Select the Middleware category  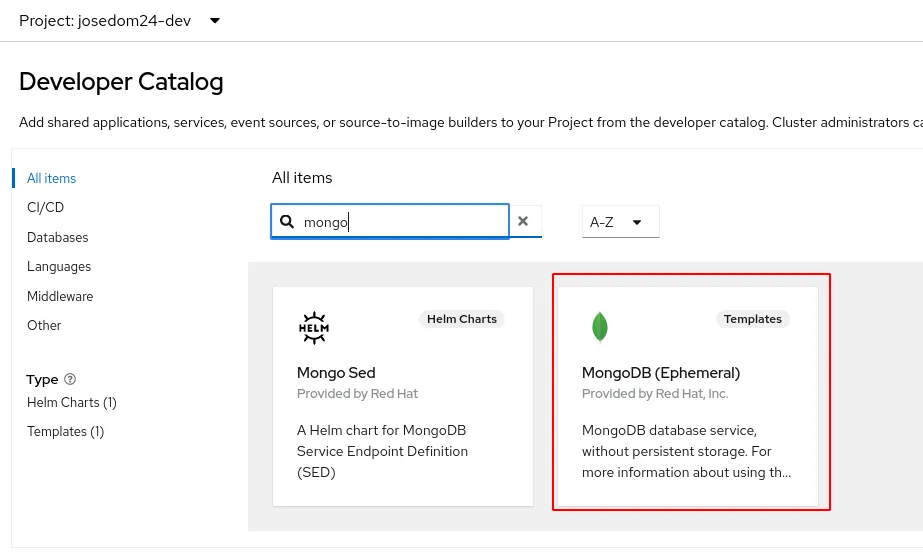(x=60, y=296)
